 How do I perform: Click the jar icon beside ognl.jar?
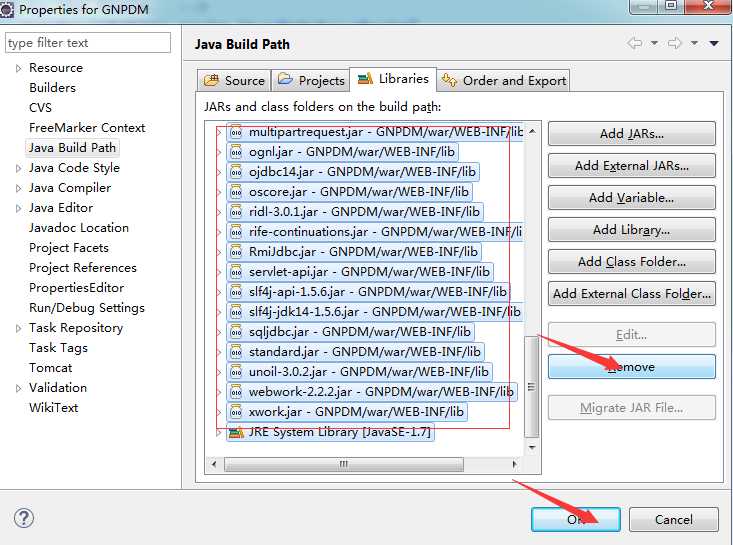(236, 152)
